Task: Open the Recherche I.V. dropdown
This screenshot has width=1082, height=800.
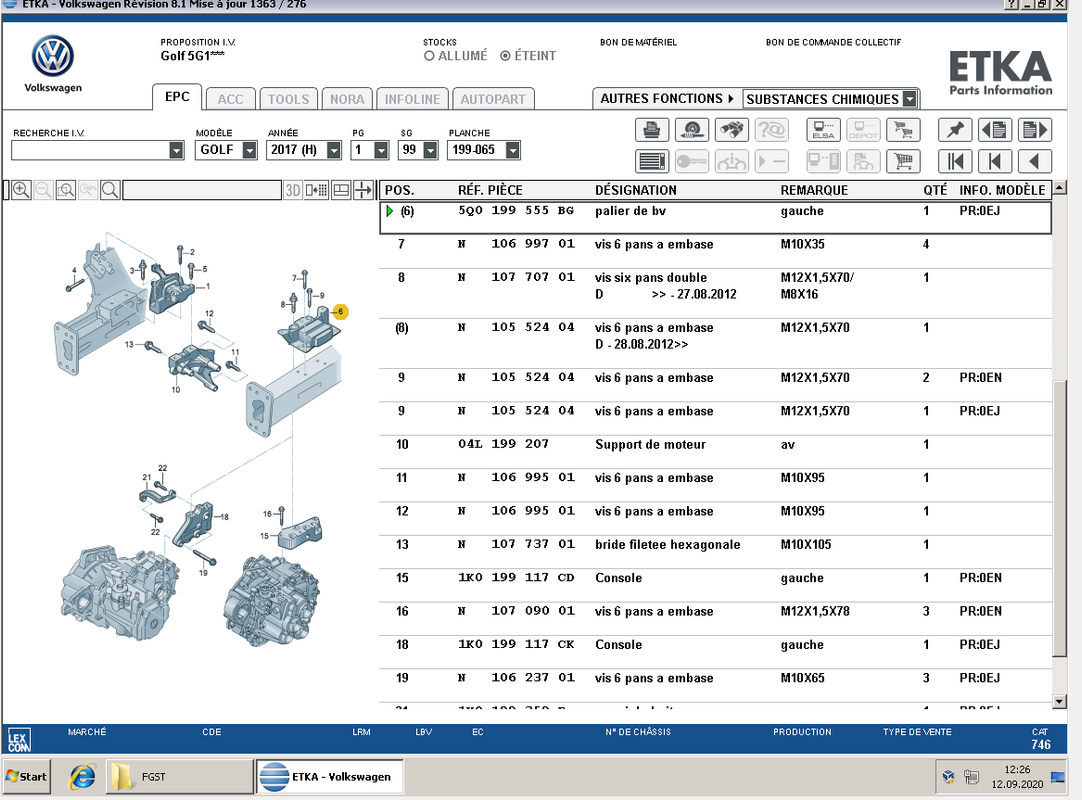Action: pos(177,150)
